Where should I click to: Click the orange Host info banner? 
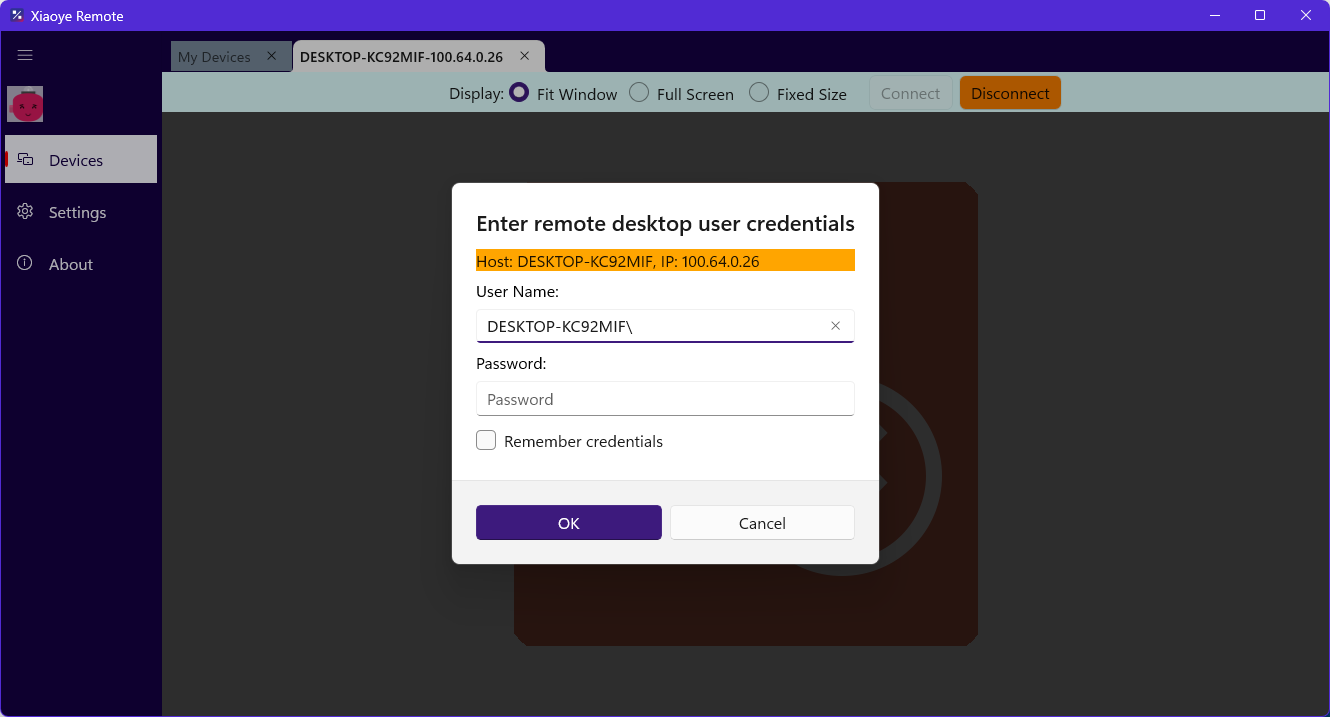pos(665,260)
